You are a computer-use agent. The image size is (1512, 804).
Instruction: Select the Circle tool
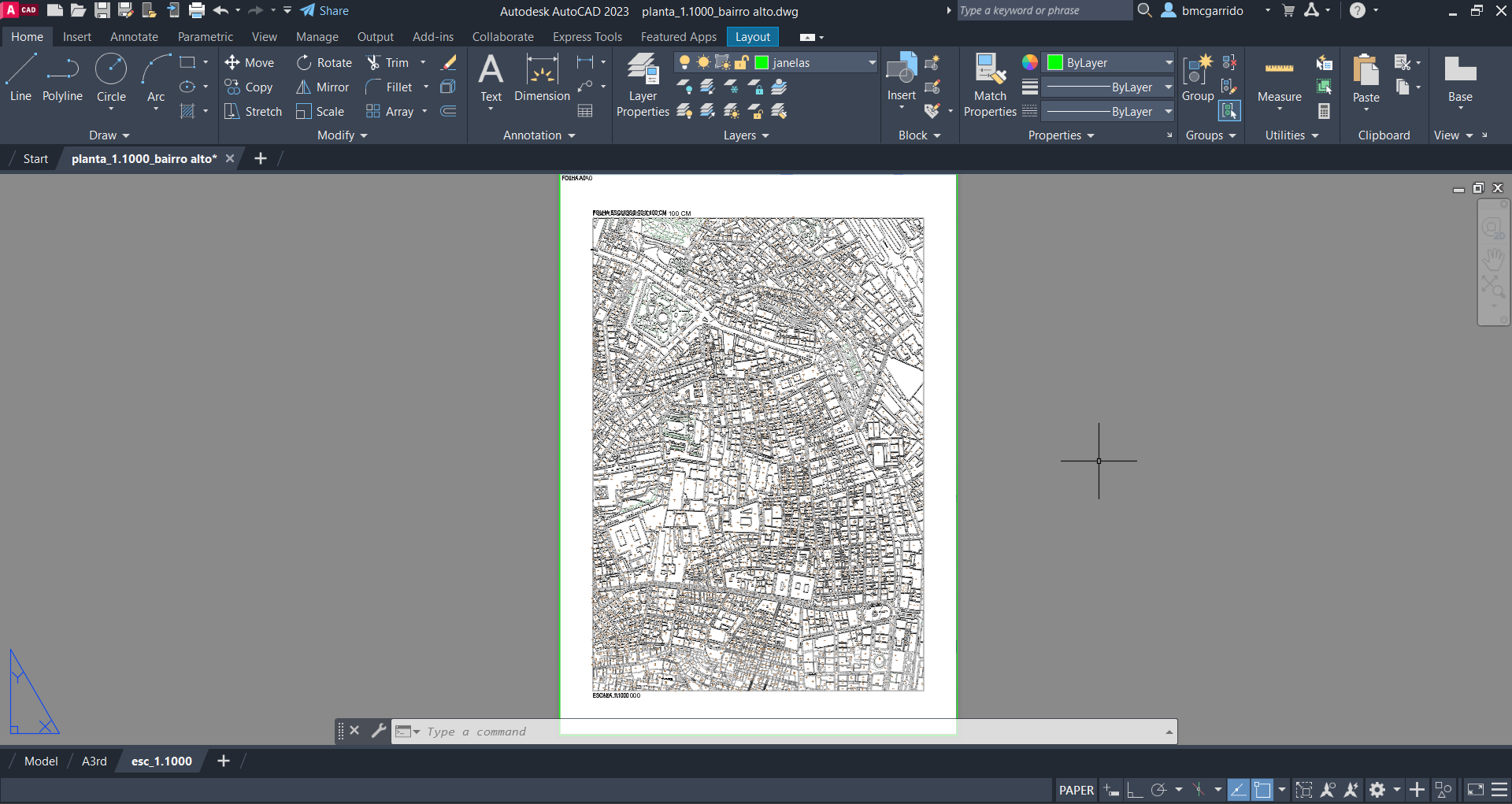111,77
